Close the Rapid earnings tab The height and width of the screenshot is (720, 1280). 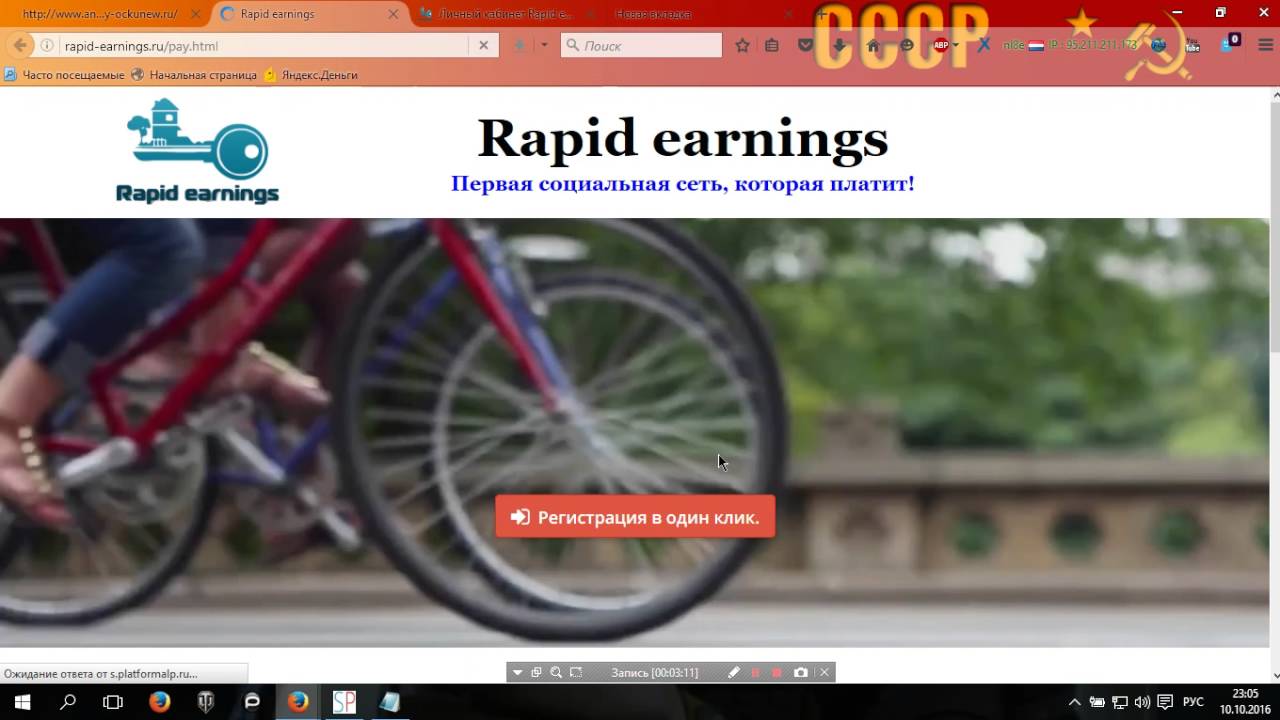pyautogui.click(x=394, y=14)
